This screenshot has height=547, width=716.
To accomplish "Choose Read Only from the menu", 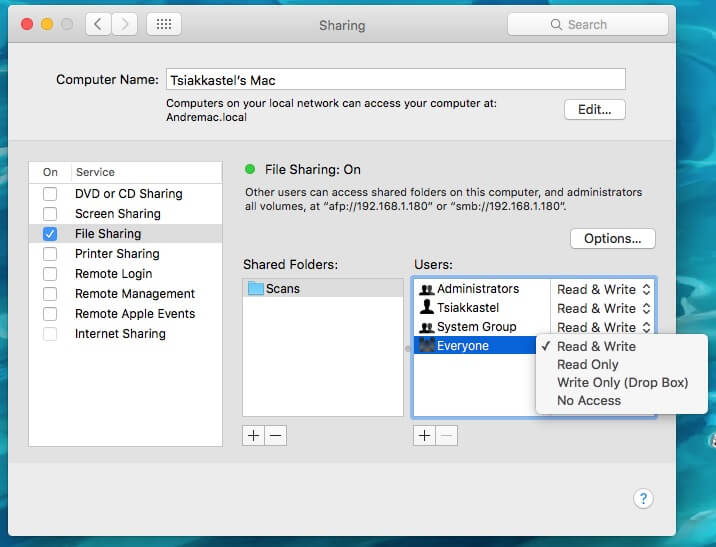I will coord(588,365).
